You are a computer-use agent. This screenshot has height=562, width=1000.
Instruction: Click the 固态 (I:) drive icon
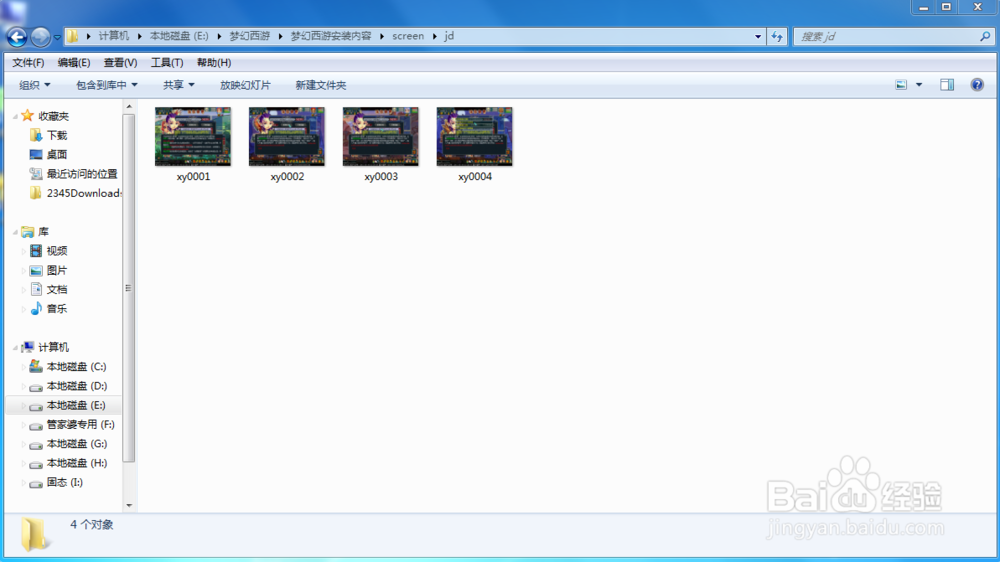tap(36, 483)
